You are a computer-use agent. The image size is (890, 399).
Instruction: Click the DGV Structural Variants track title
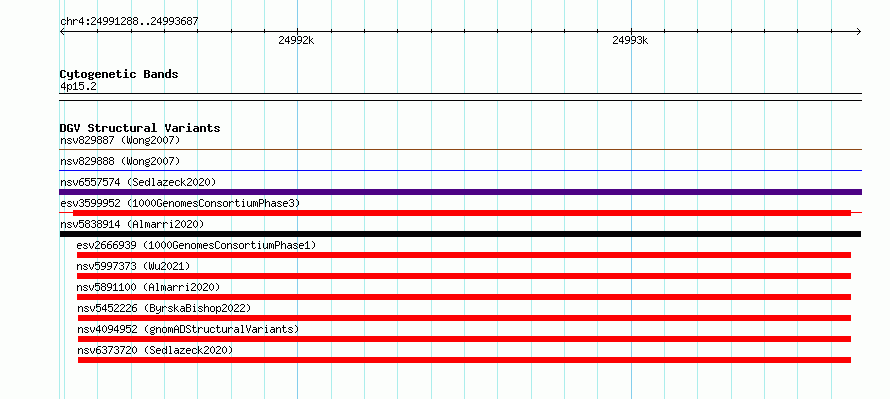point(140,128)
